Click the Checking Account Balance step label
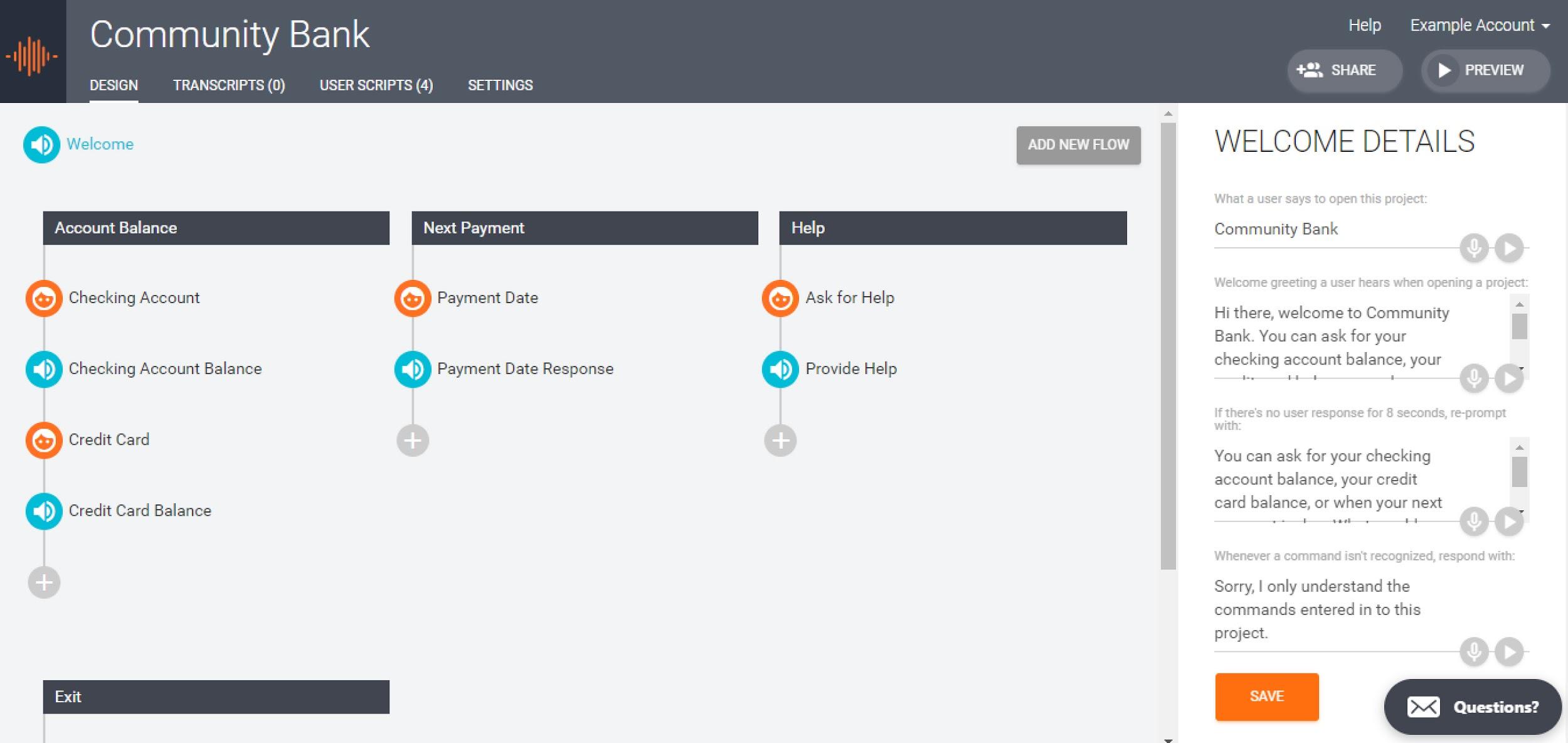 tap(166, 369)
